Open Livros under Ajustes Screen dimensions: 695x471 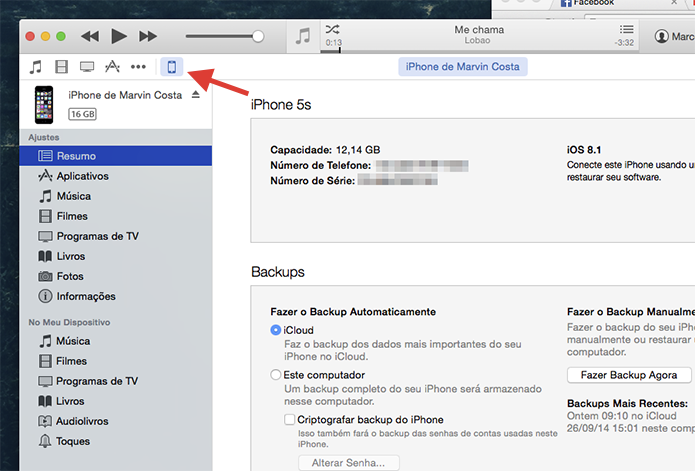tap(116, 256)
